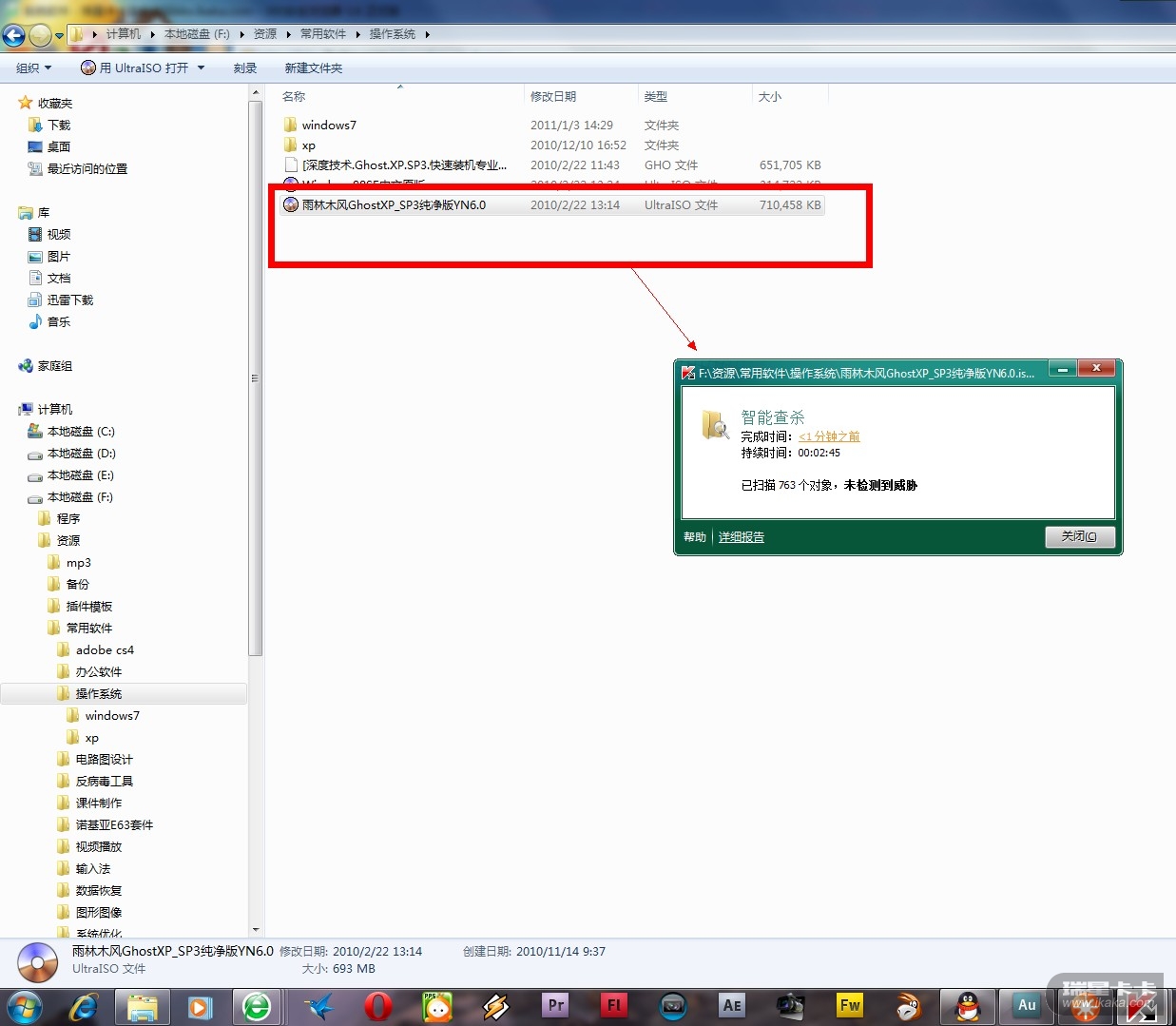The width and height of the screenshot is (1176, 1026).
Task: Open Winamp lightning icon on the taskbar
Action: (x=496, y=1006)
